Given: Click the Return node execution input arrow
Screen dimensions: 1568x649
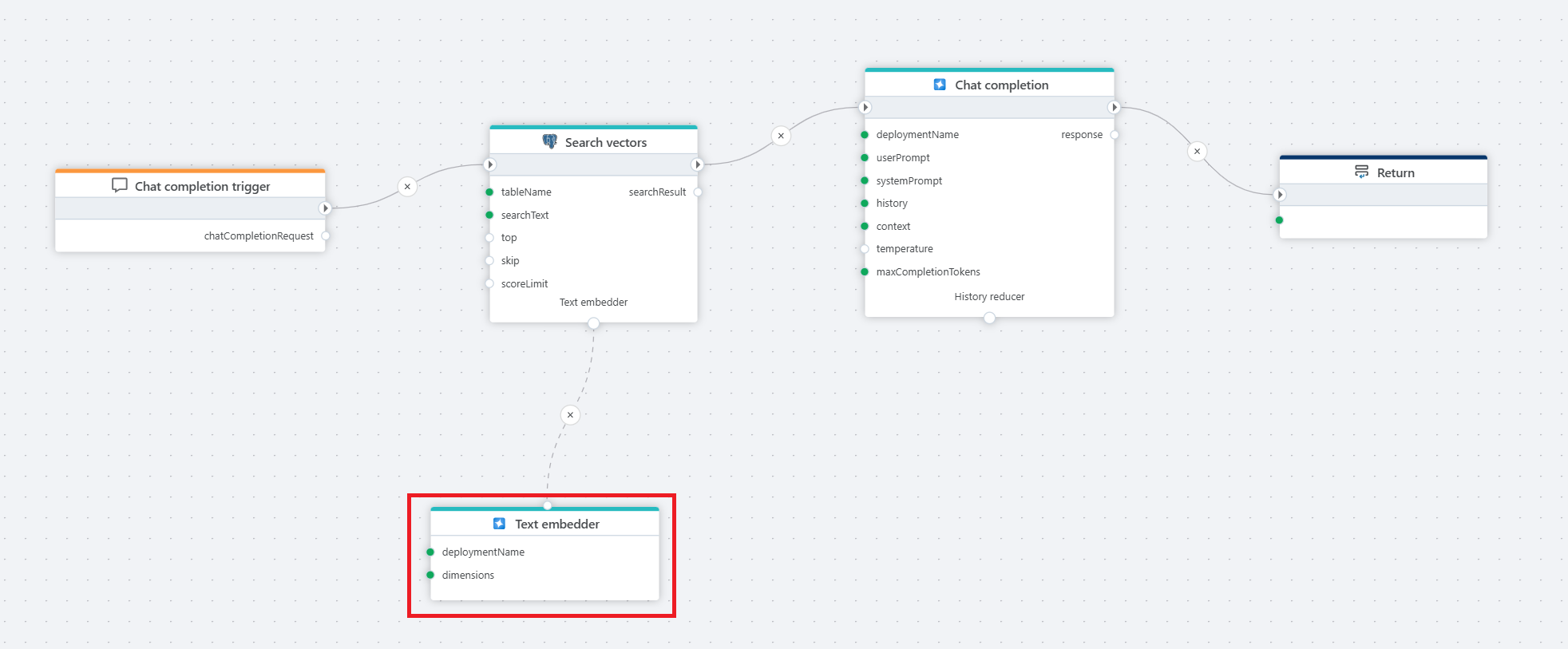Looking at the screenshot, I should [1280, 195].
